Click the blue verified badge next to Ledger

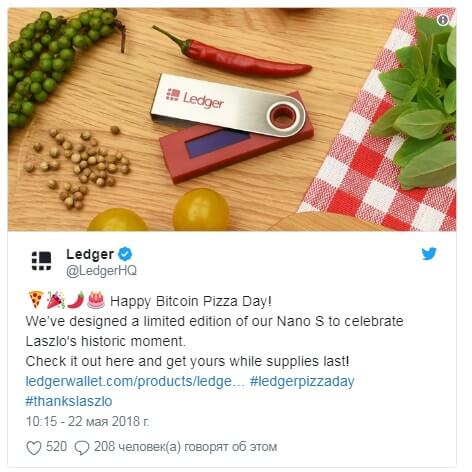pos(125,254)
